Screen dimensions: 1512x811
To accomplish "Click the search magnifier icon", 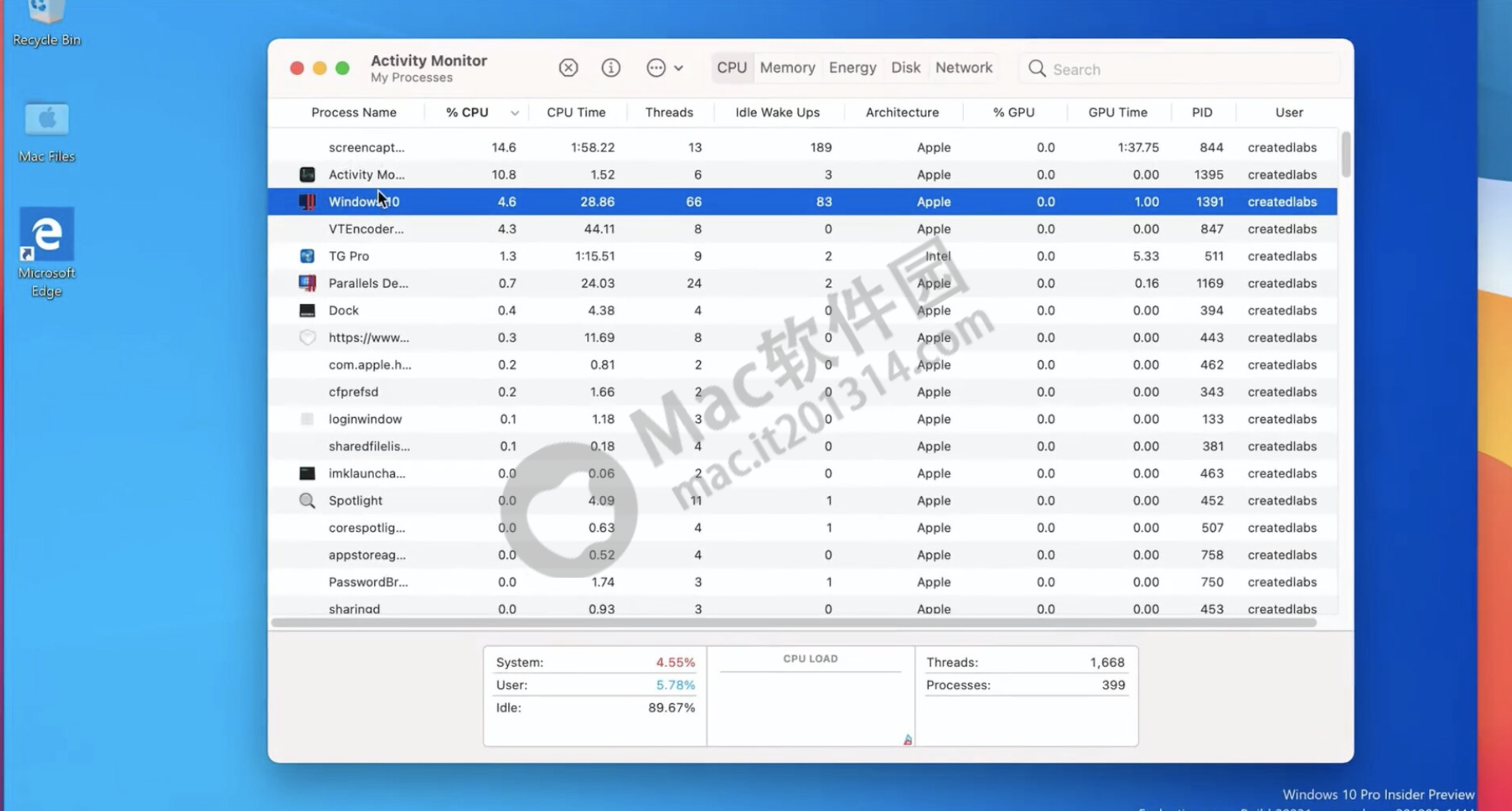I will click(x=1037, y=69).
